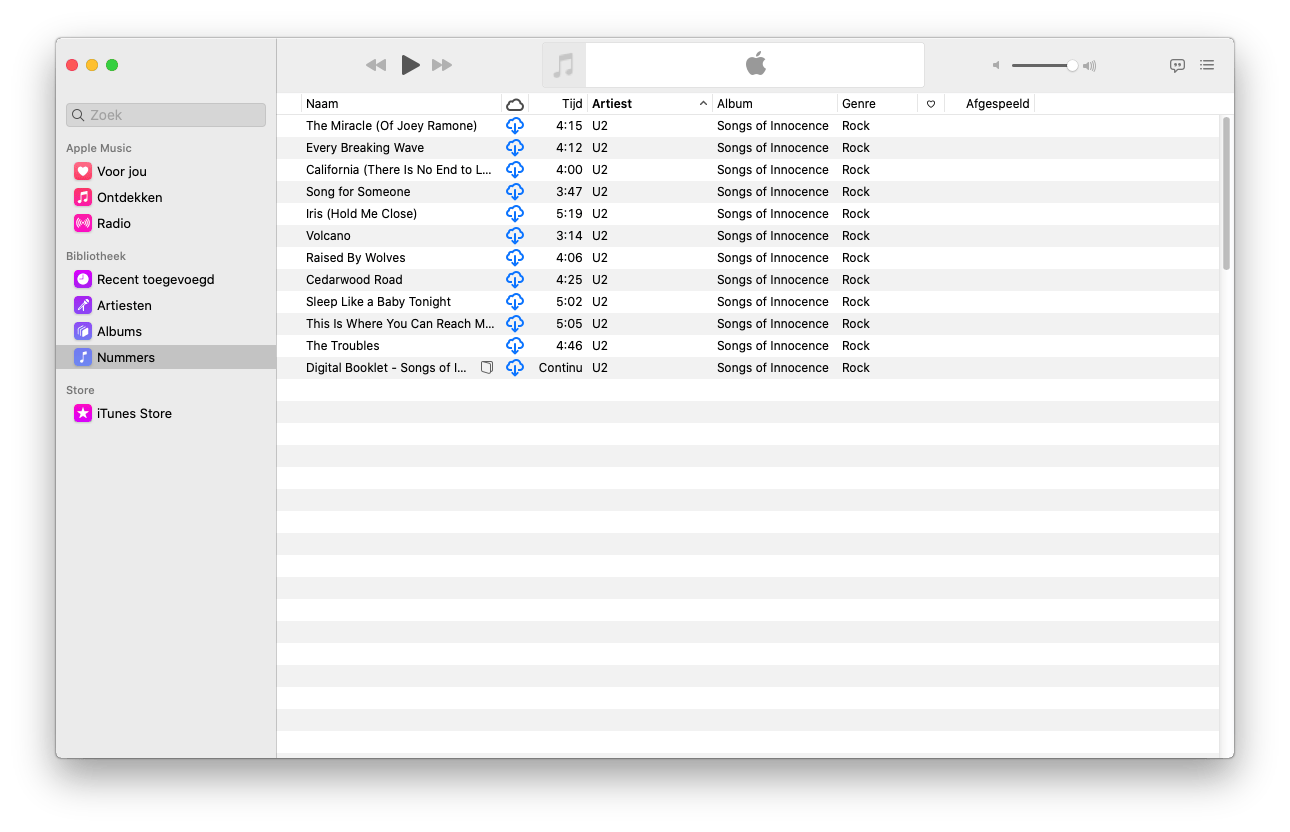
Task: Click the music note artwork placeholder
Action: [564, 65]
